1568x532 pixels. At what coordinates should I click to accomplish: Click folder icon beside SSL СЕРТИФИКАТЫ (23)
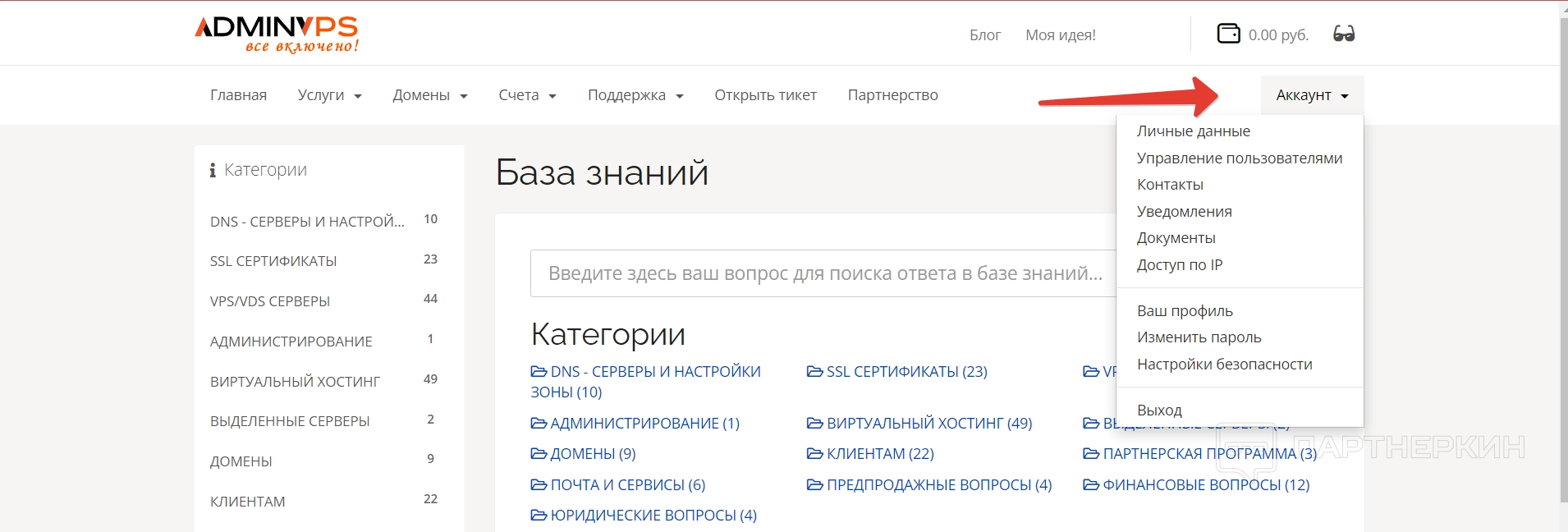814,372
